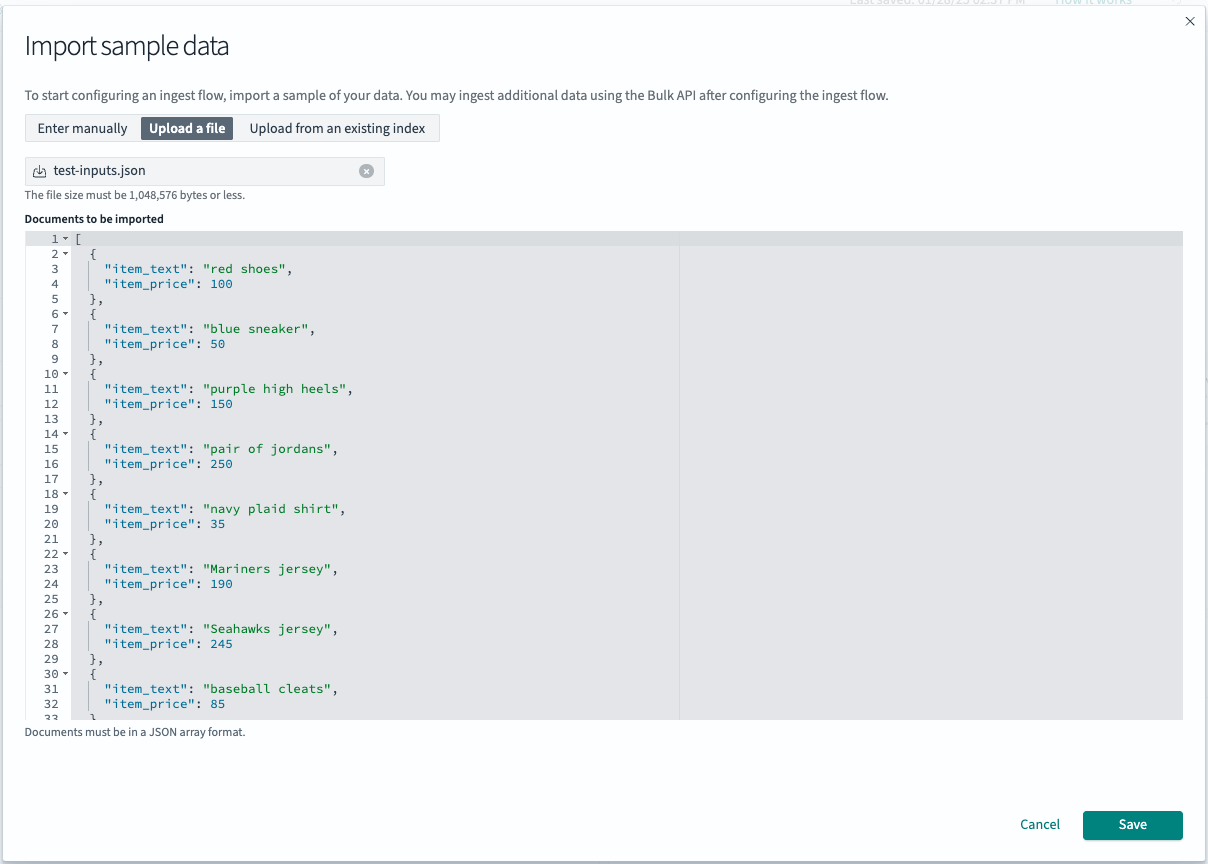Collapse the object fold arrow on line 6
The image size is (1208, 864).
66,314
